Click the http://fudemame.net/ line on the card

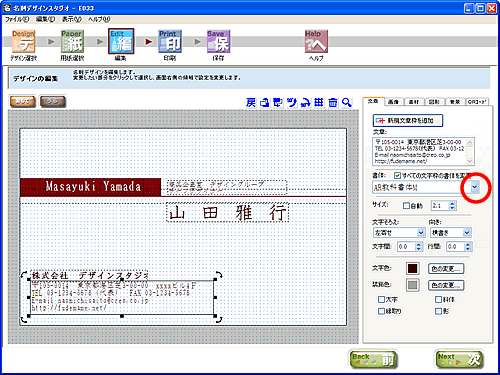click(69, 308)
